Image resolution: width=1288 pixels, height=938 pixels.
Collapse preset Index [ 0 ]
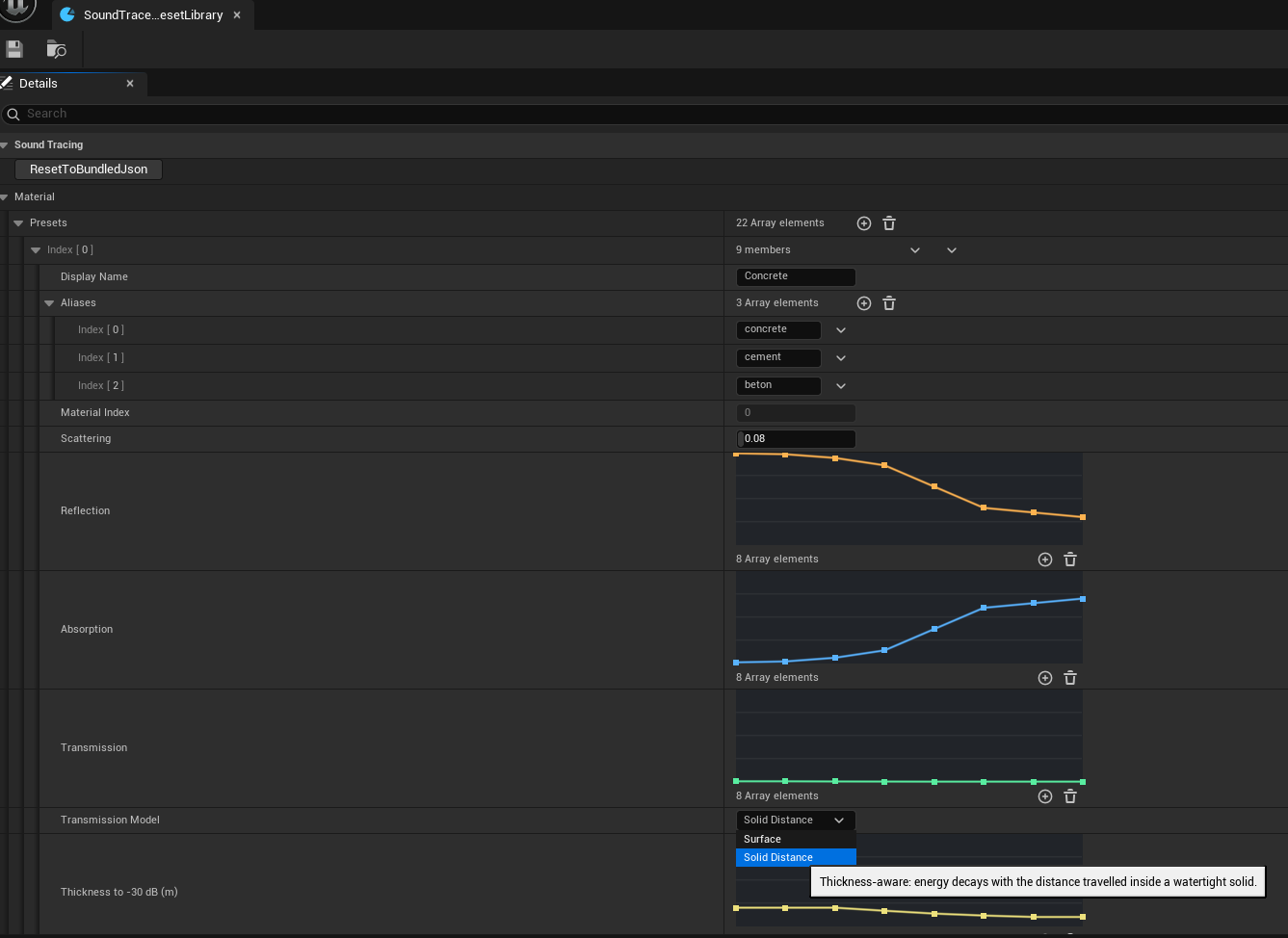coord(36,250)
